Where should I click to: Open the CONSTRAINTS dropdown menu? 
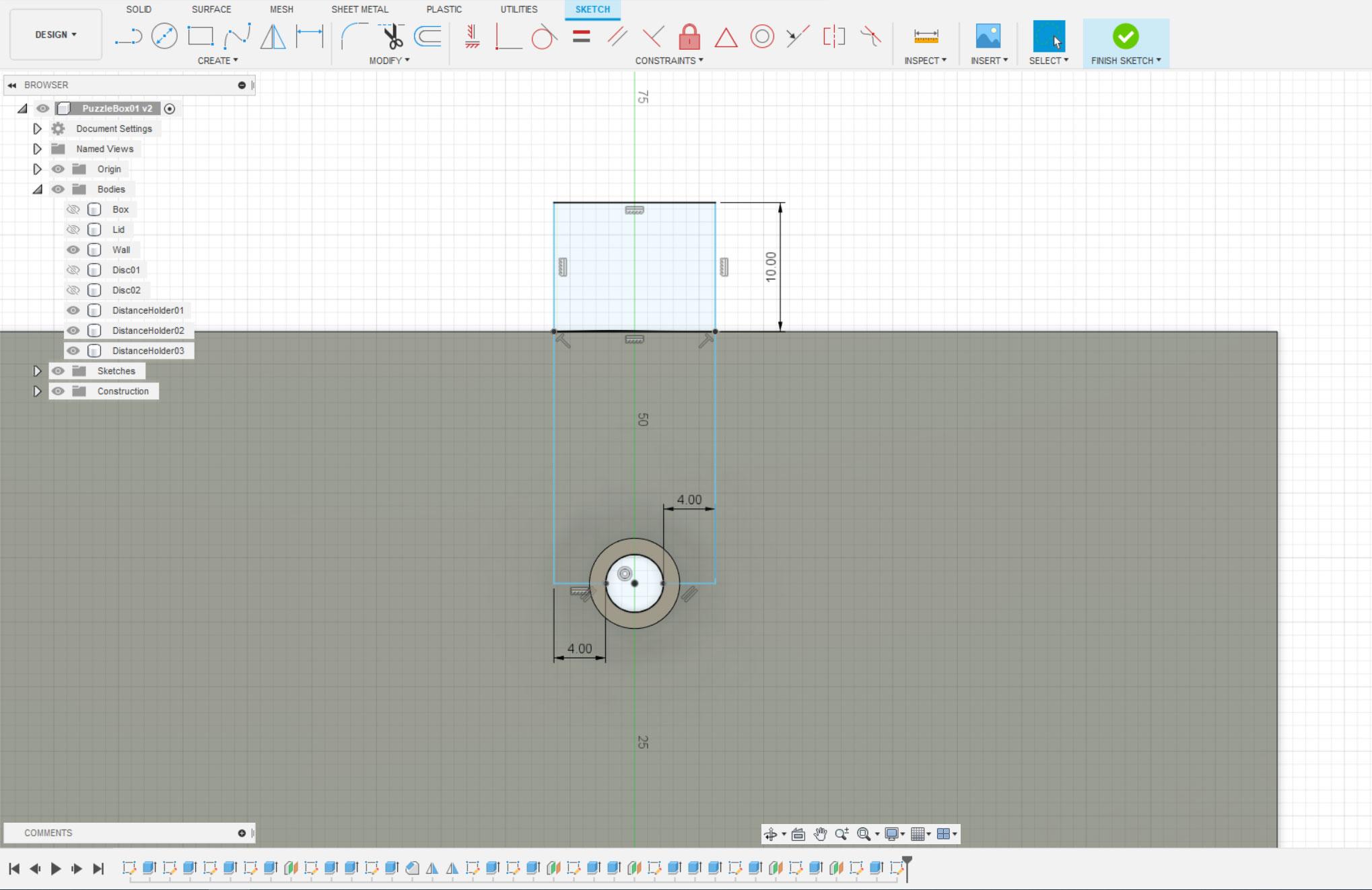[670, 60]
